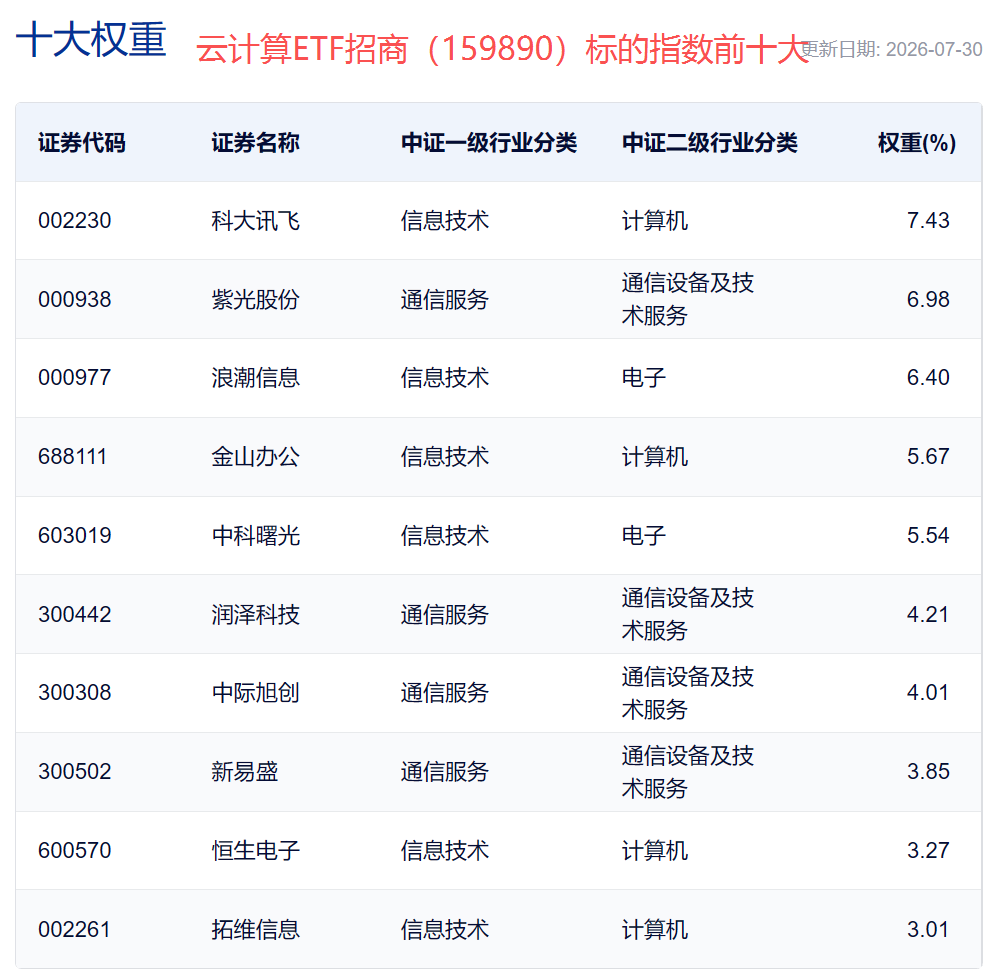Screen dimensions: 1002x978
Task: Select stock name 紫光股份
Action: tap(256, 299)
